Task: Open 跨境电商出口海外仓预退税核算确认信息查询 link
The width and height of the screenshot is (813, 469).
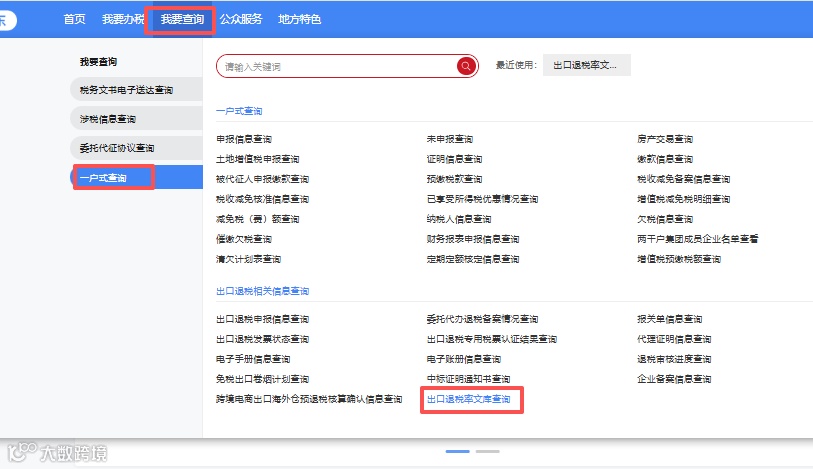Action: pos(309,399)
